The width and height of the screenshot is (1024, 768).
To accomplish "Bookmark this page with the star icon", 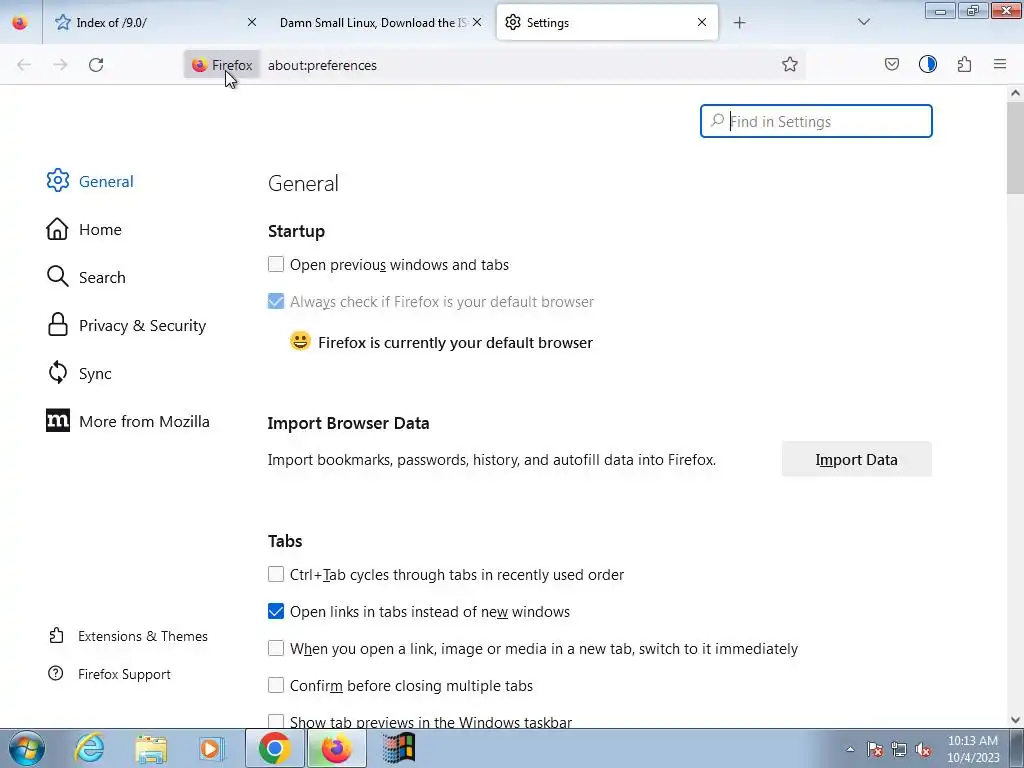I will tap(790, 64).
